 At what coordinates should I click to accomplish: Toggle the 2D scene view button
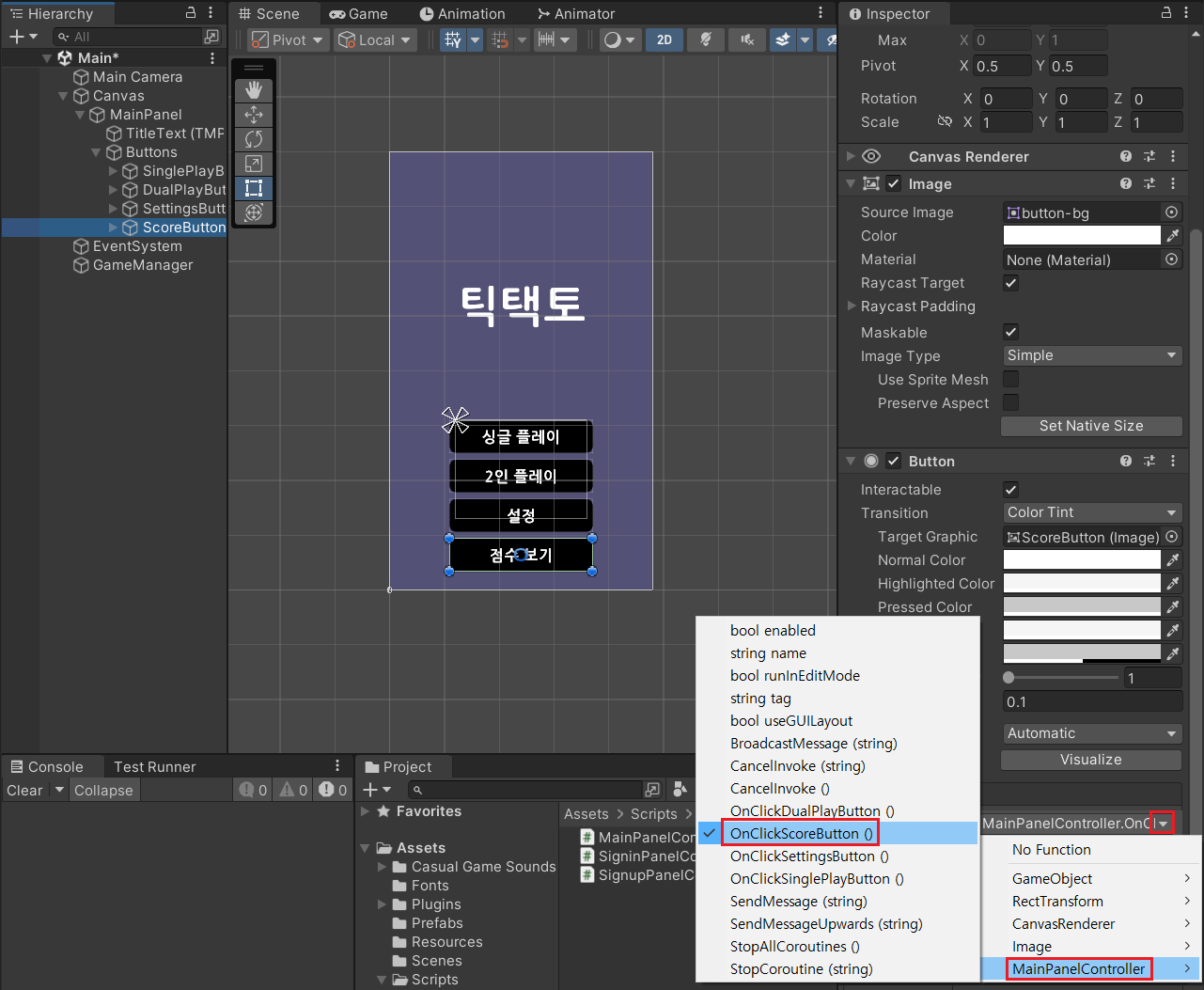[x=665, y=39]
